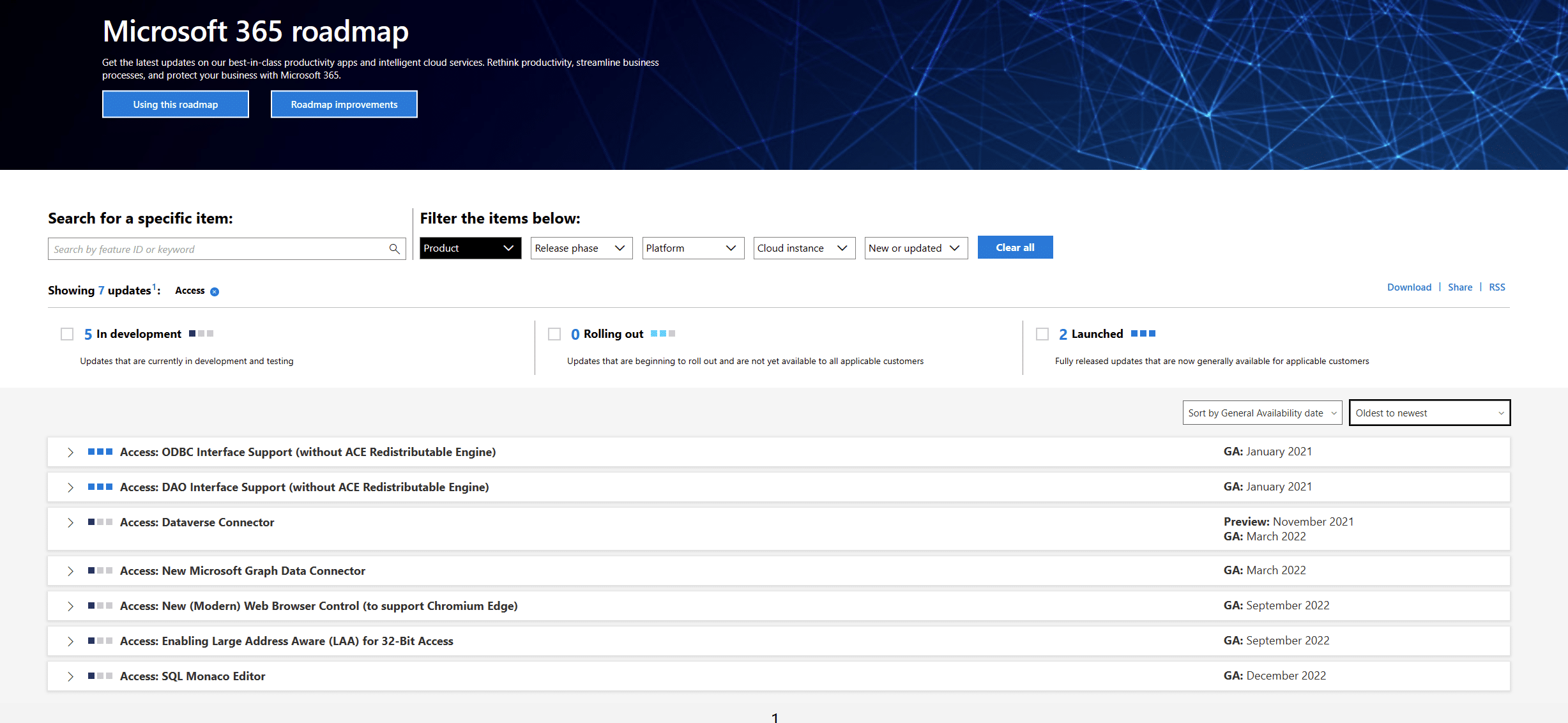
Task: Click Access: ODBC Interface Support title
Action: pyautogui.click(x=308, y=452)
